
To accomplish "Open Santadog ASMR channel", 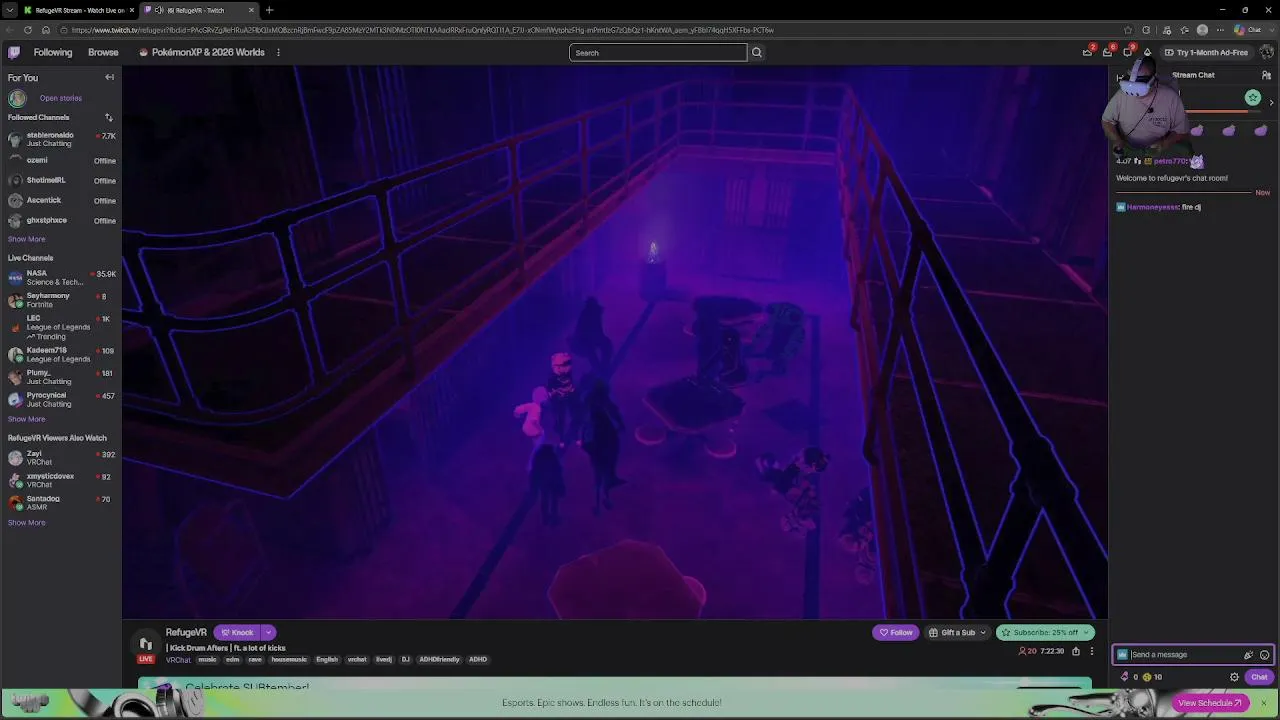I will [x=61, y=502].
